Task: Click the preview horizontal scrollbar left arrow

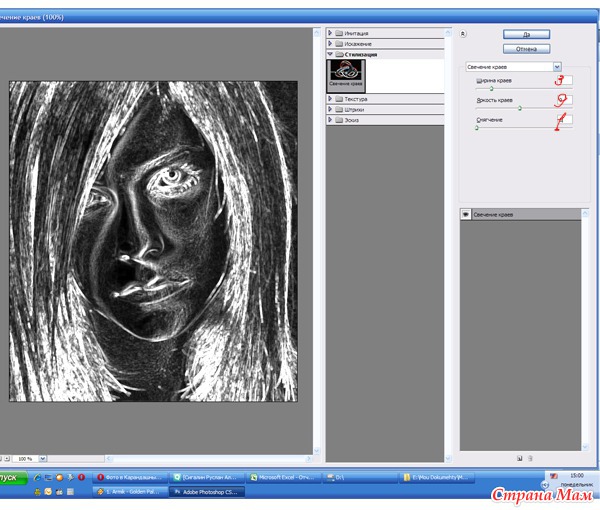Action: [x=108, y=458]
